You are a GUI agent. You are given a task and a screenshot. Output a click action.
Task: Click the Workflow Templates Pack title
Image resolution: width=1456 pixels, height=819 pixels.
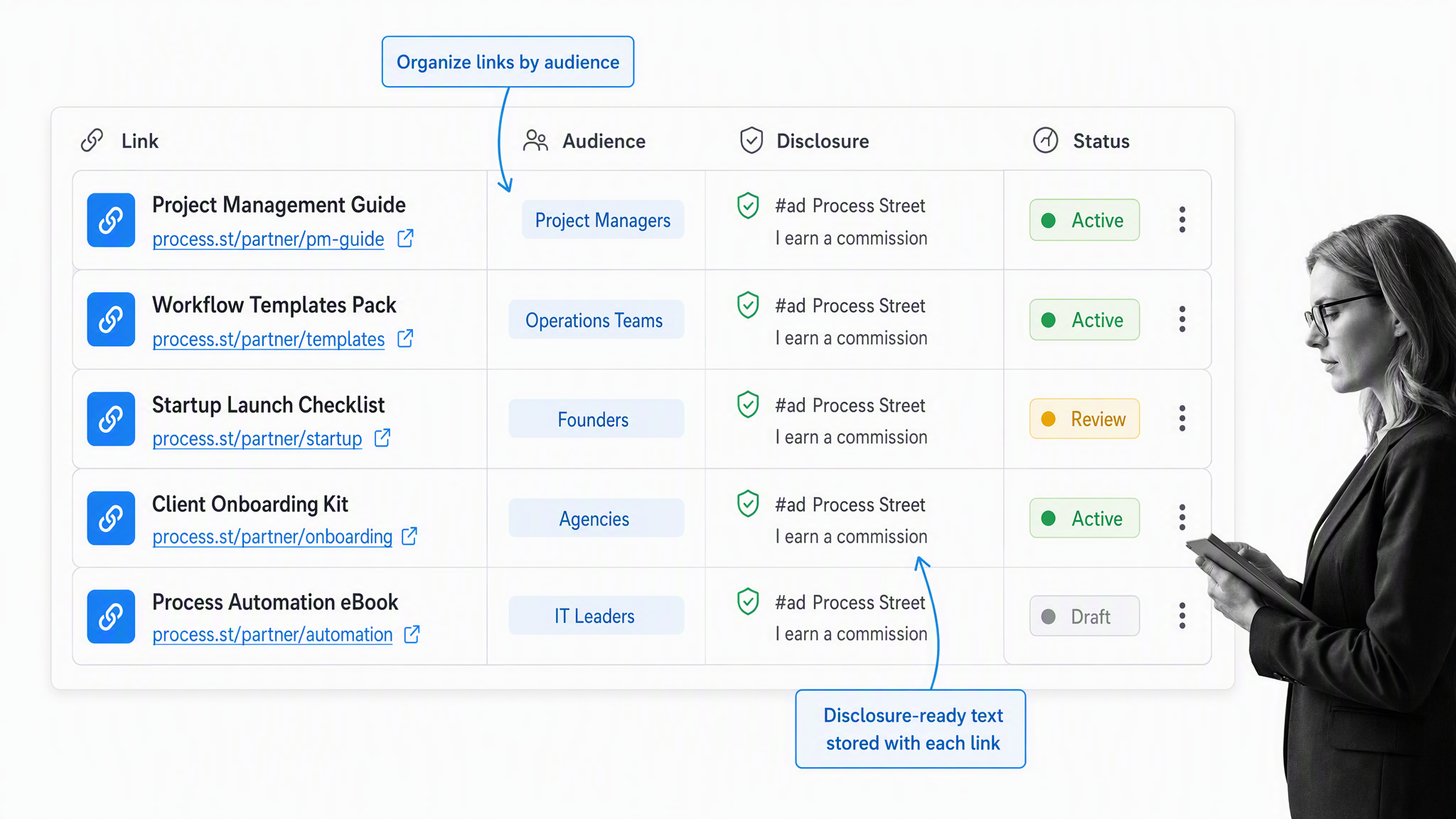click(x=274, y=305)
